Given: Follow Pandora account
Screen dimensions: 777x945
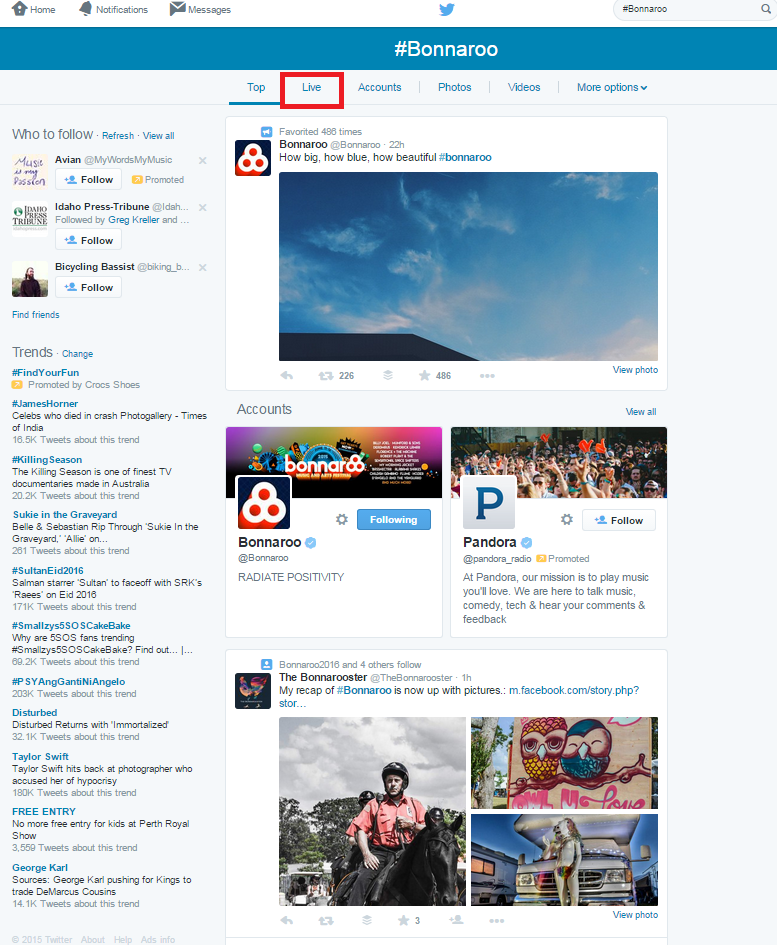Looking at the screenshot, I should [618, 520].
